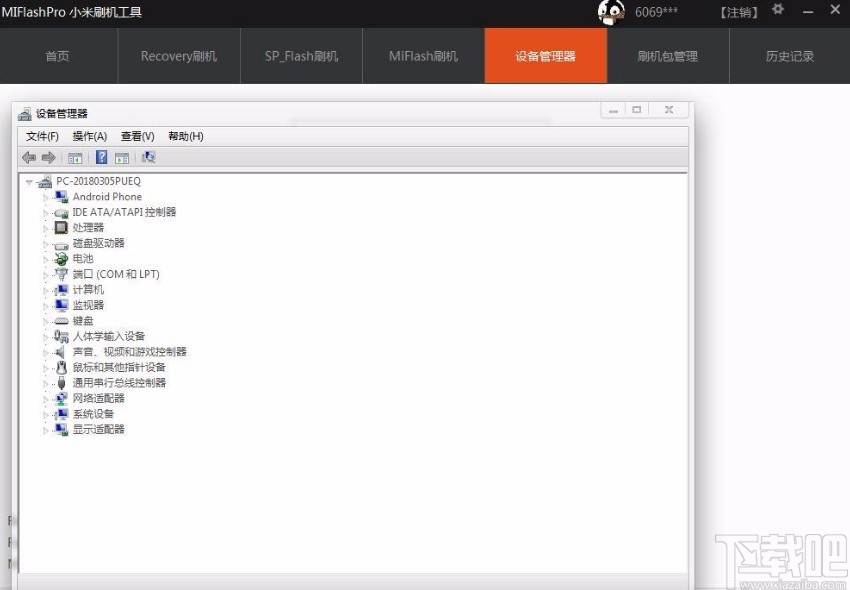850x590 pixels.
Task: Expand the 监视器 node
Action: (x=46, y=306)
